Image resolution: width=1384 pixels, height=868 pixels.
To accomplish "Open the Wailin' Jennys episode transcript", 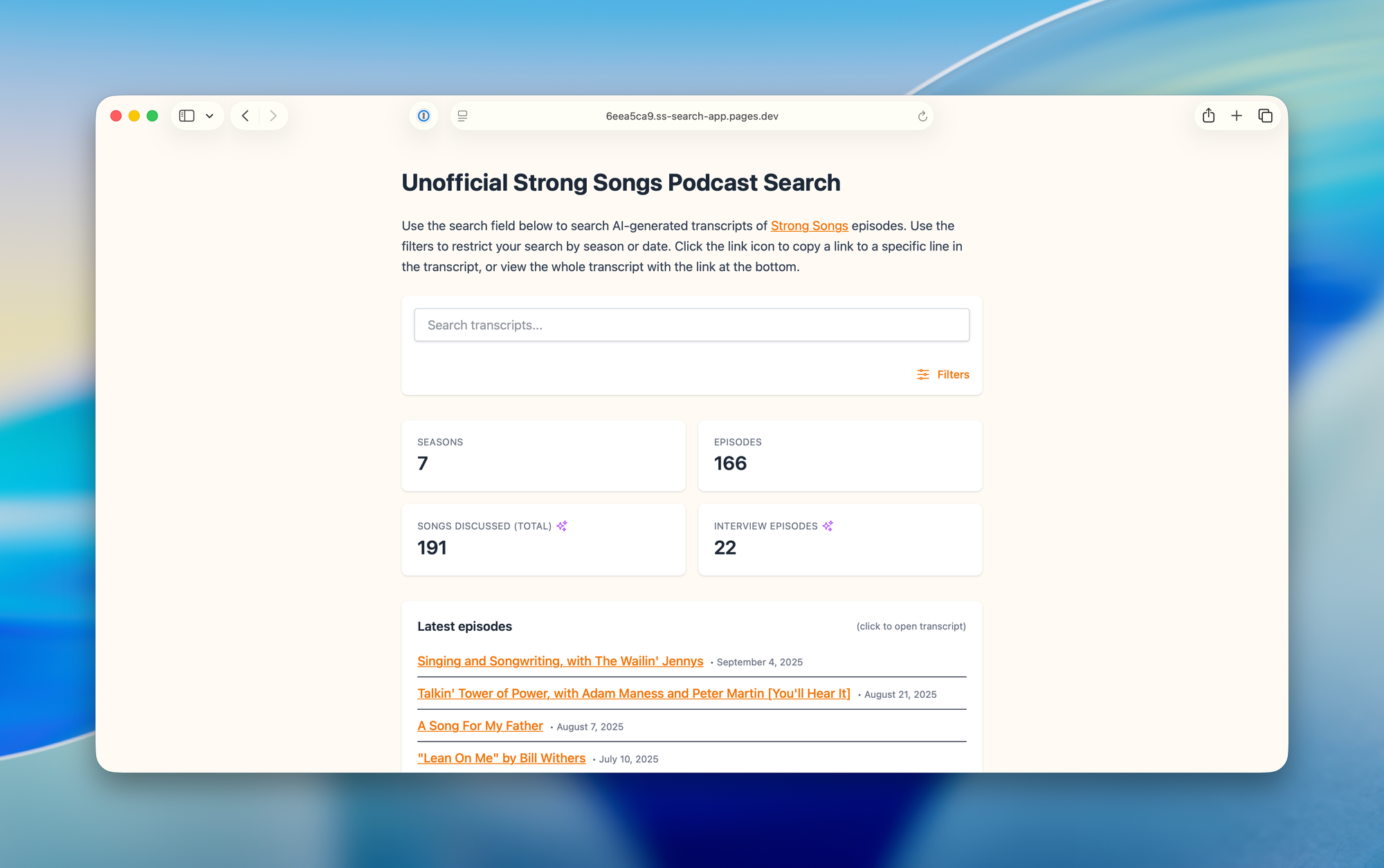I will click(560, 661).
